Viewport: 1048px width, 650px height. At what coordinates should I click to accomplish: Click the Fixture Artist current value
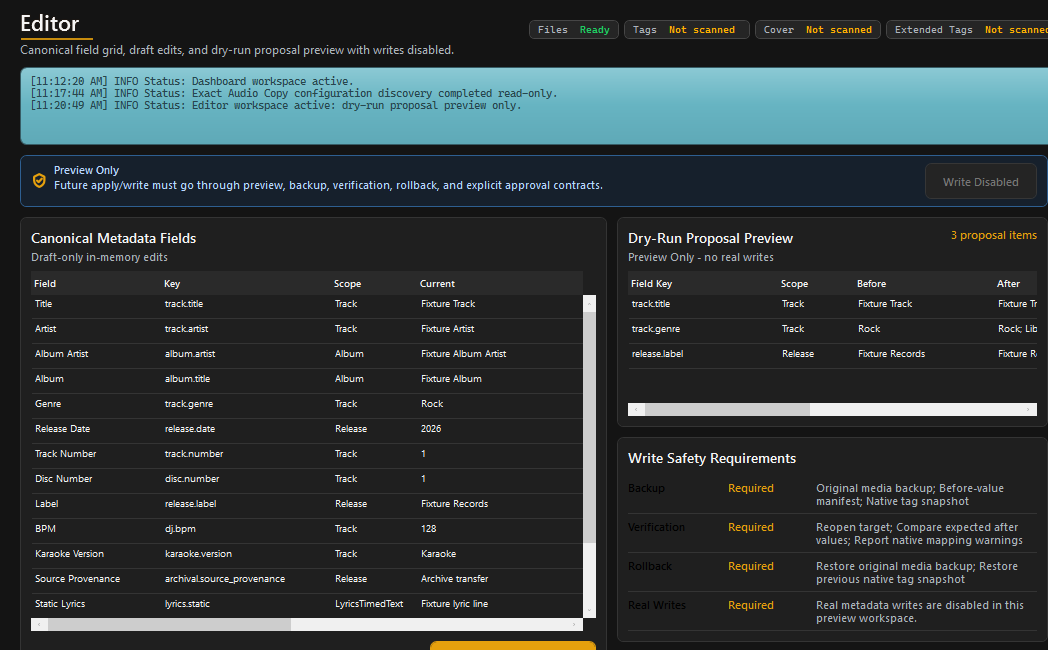point(448,329)
